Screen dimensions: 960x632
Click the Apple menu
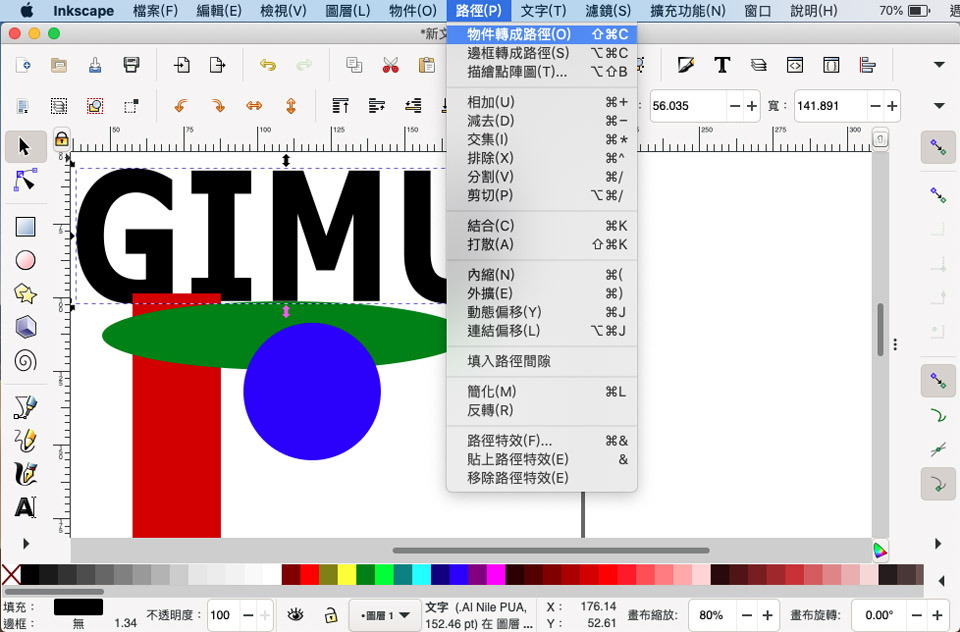click(26, 10)
